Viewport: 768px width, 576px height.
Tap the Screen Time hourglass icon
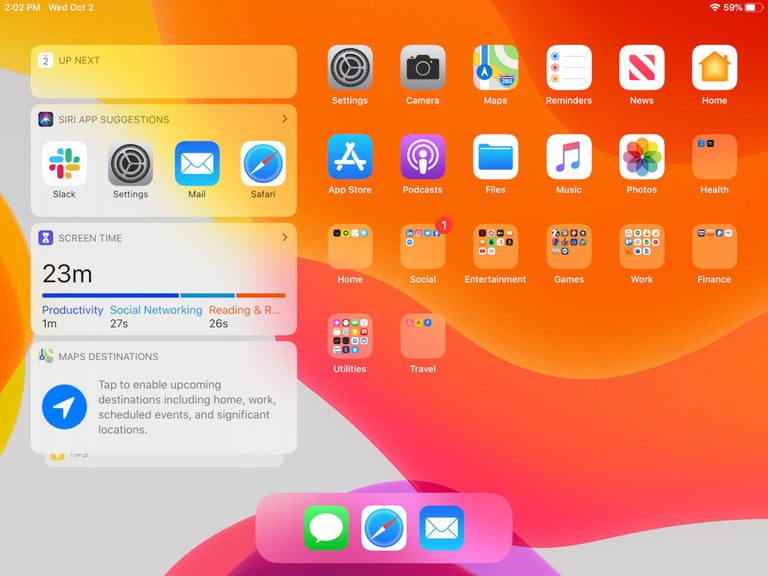[x=46, y=238]
